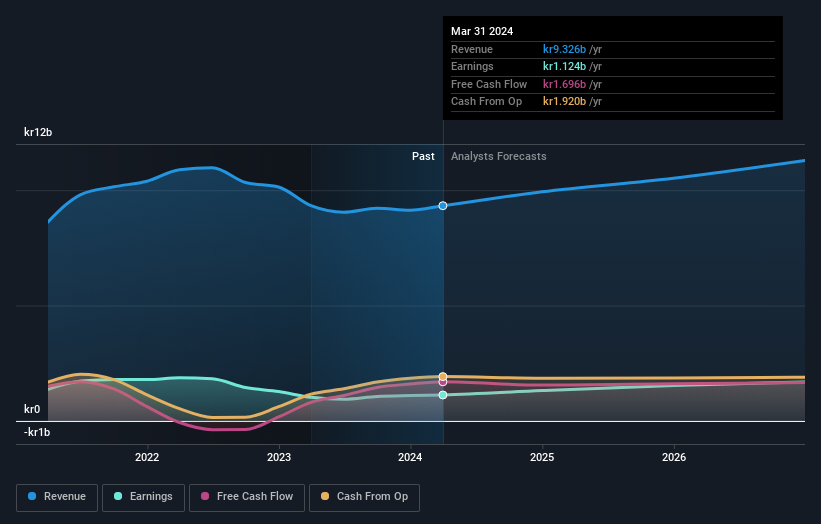Click the 2026 x-axis label
The image size is (821, 524).
674,457
